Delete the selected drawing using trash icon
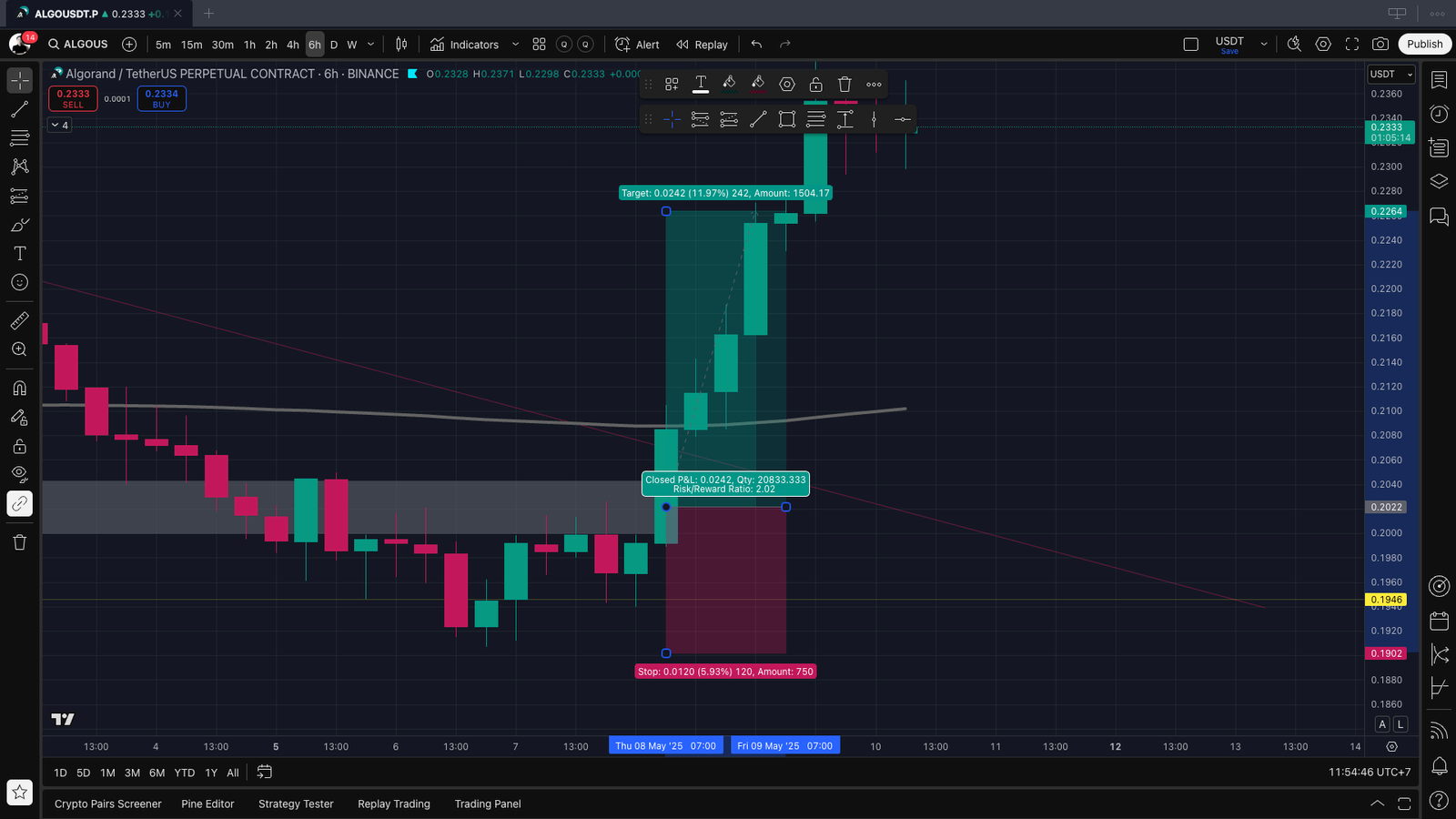 844,85
